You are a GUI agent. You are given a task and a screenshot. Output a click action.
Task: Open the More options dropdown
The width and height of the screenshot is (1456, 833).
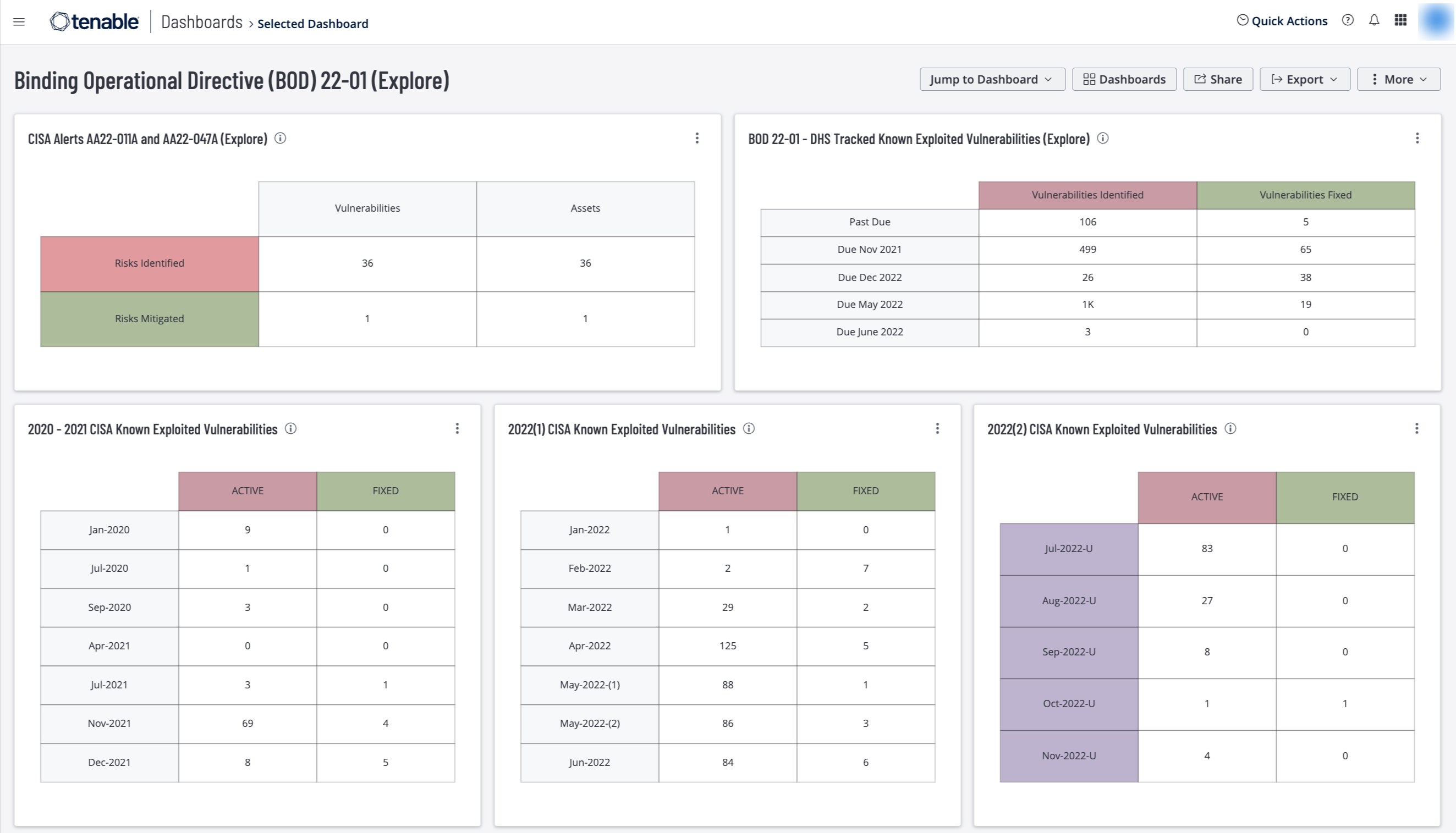click(1399, 80)
